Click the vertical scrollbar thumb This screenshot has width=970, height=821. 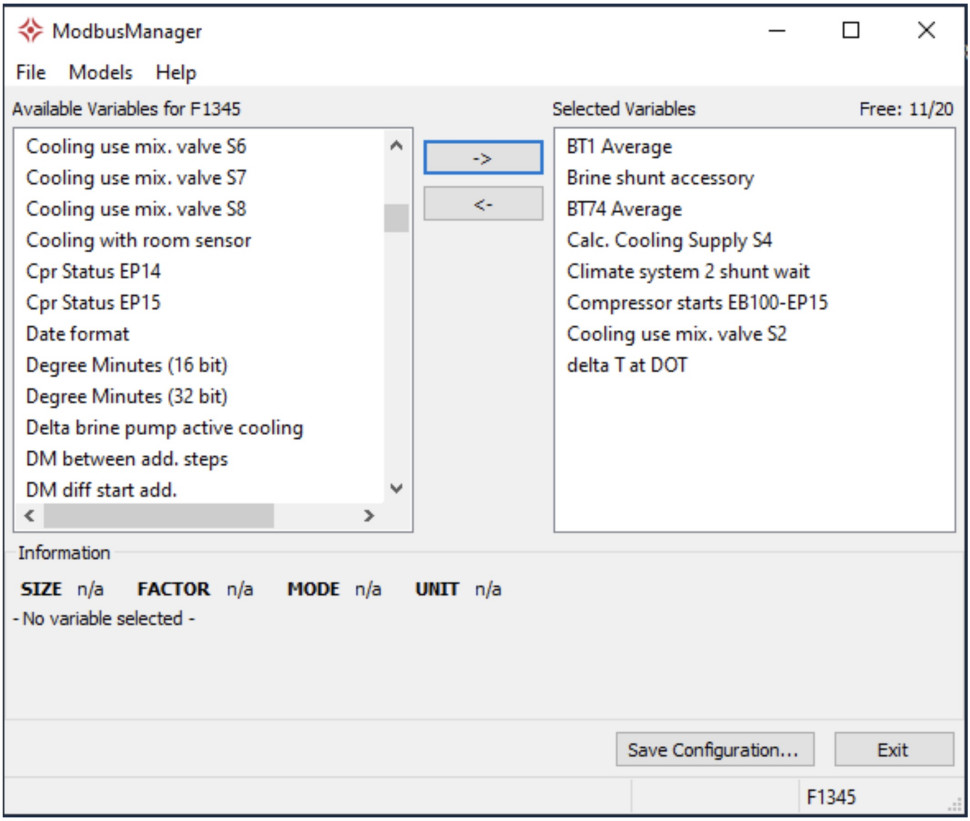396,218
